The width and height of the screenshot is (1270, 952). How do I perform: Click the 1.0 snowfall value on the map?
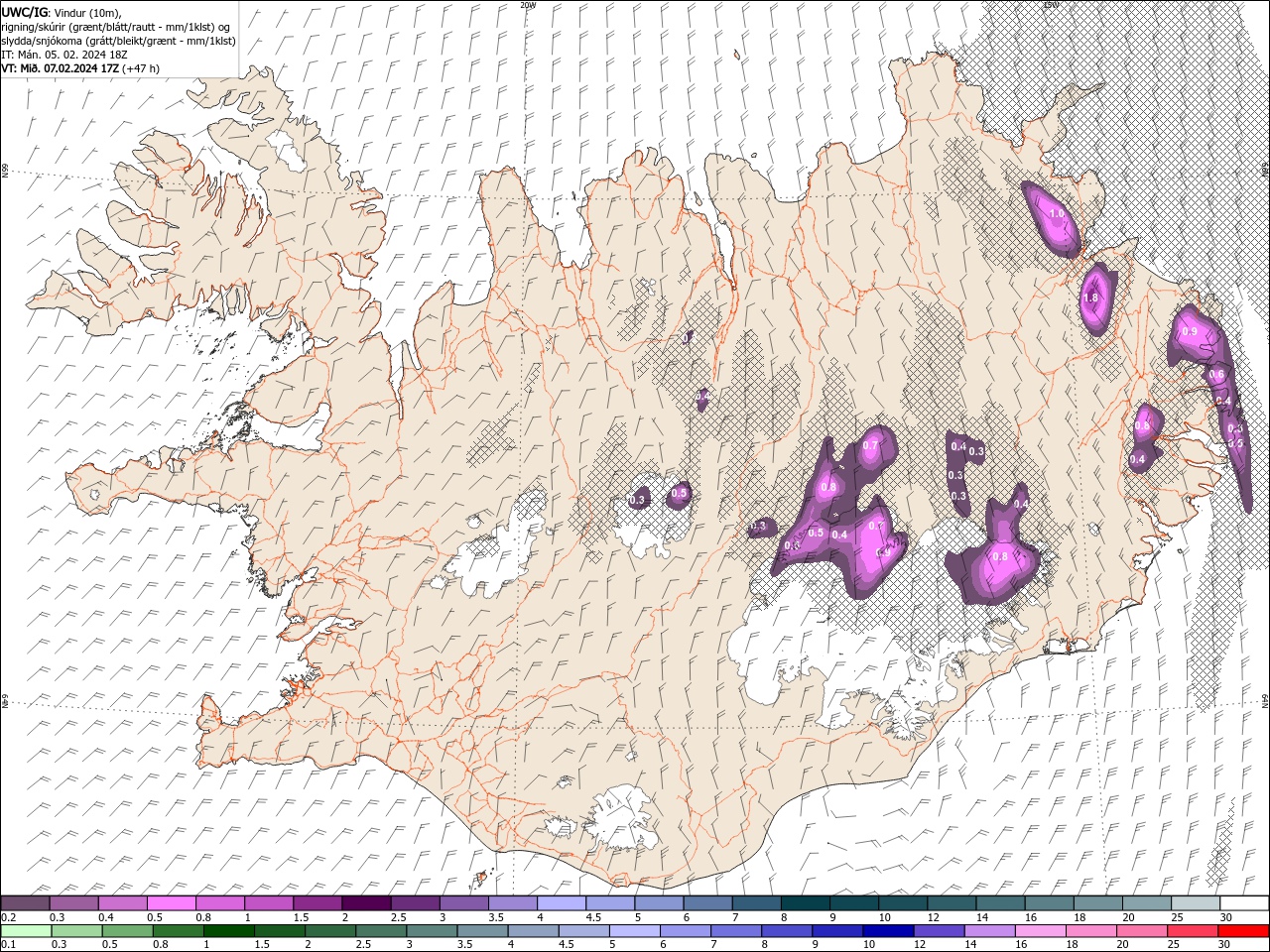[1057, 213]
